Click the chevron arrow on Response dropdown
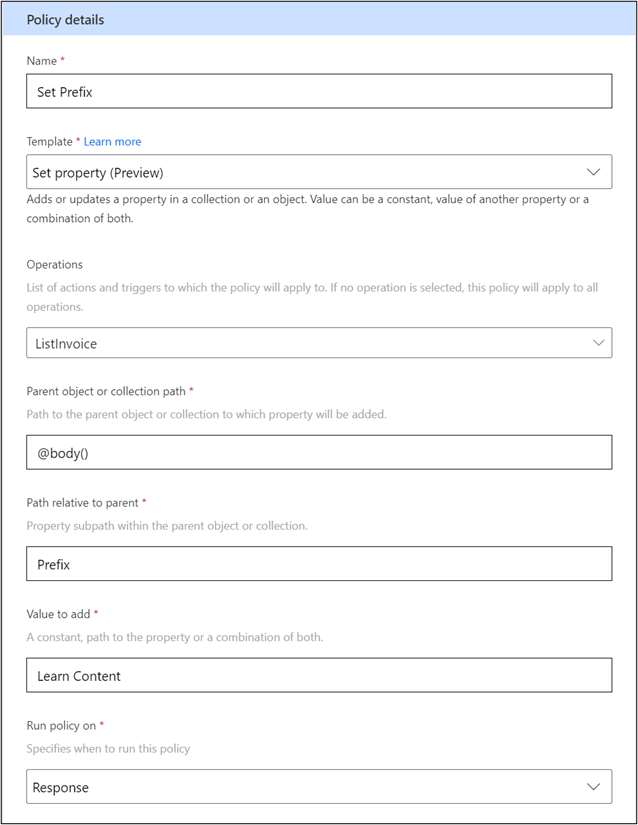The height and width of the screenshot is (825, 638). click(593, 787)
